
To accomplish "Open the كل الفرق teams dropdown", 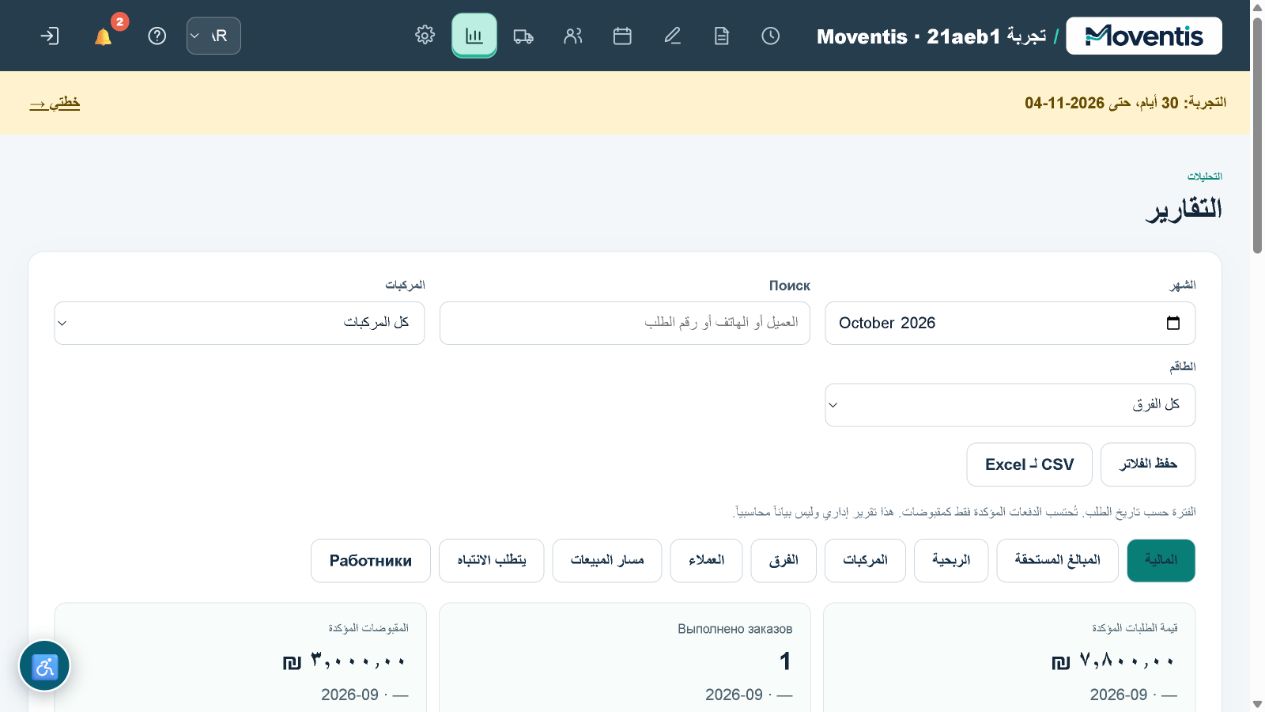I will click(1010, 405).
